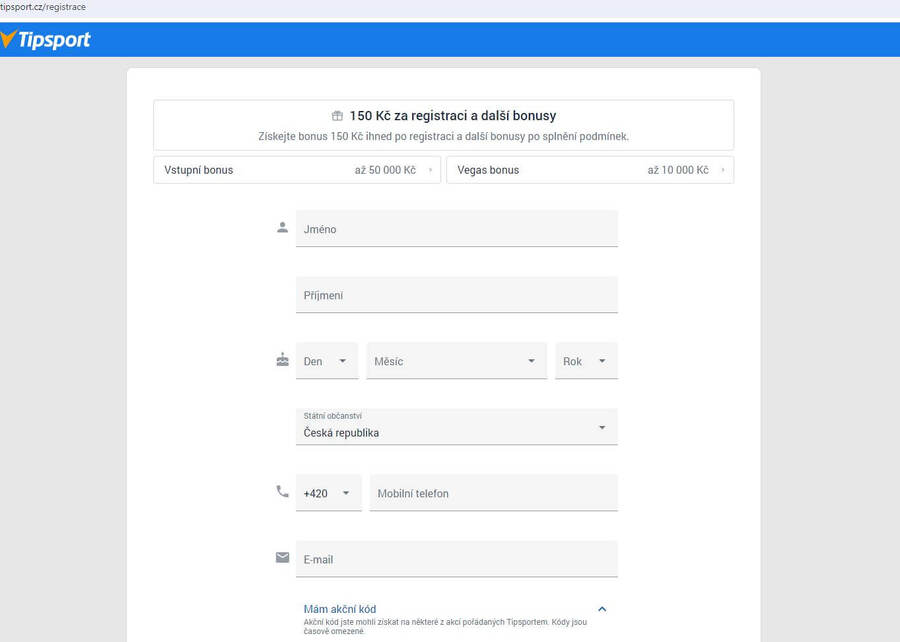
Task: Open the +420 country code dropdown
Action: (x=329, y=493)
